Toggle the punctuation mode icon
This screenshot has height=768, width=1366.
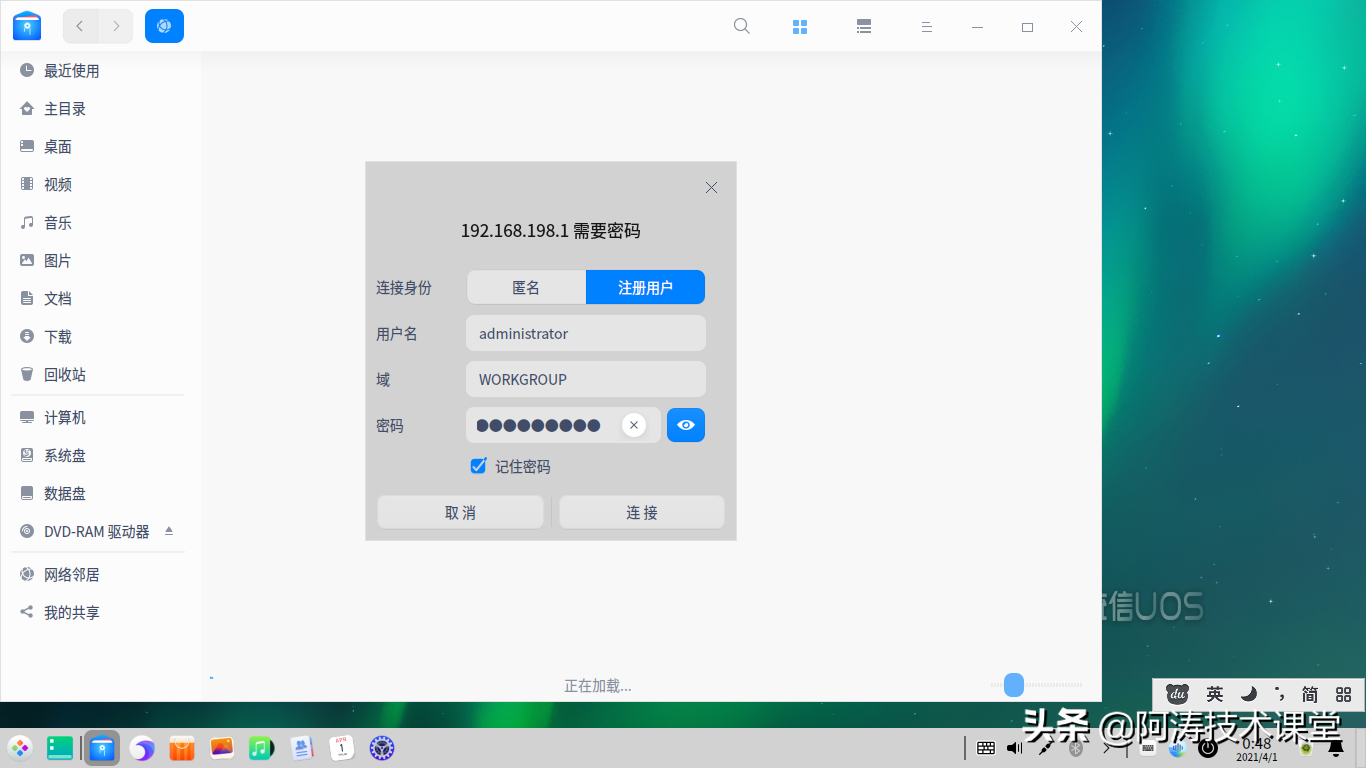coord(1279,694)
